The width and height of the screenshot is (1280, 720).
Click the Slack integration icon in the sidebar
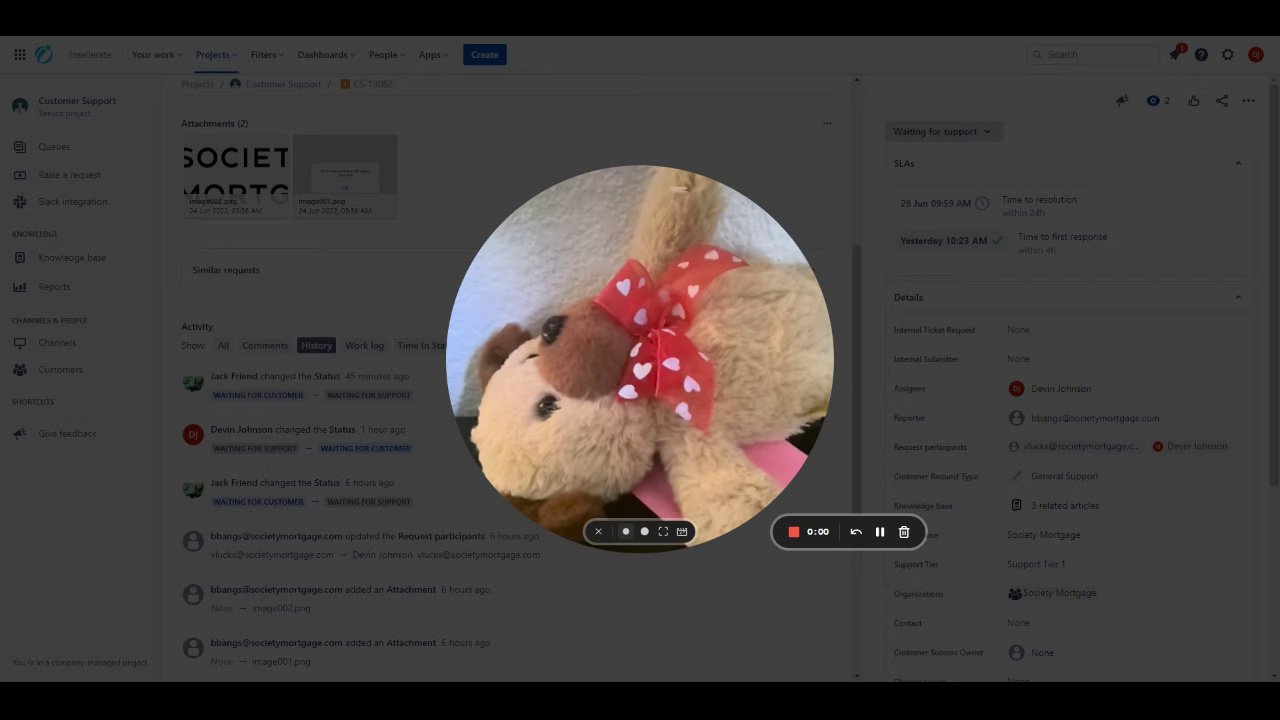tap(20, 202)
